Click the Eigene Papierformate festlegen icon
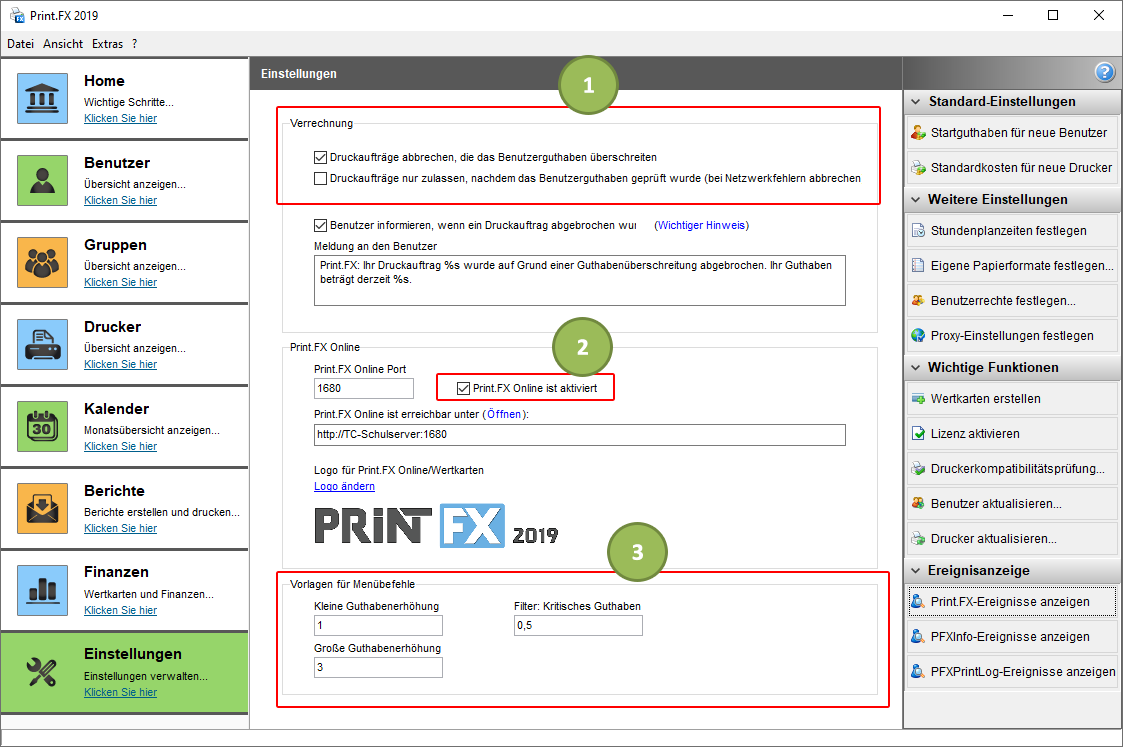The width and height of the screenshot is (1123, 747). [918, 266]
